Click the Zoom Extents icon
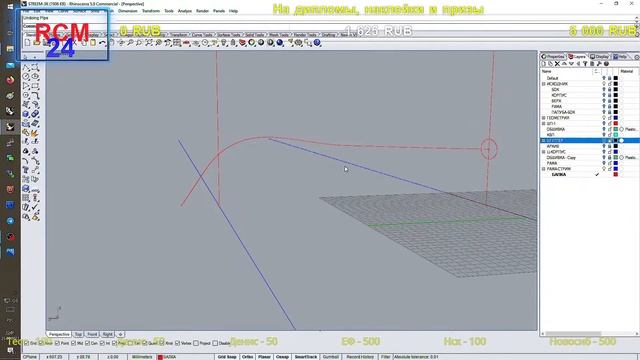The width and height of the screenshot is (640, 360). point(149,42)
